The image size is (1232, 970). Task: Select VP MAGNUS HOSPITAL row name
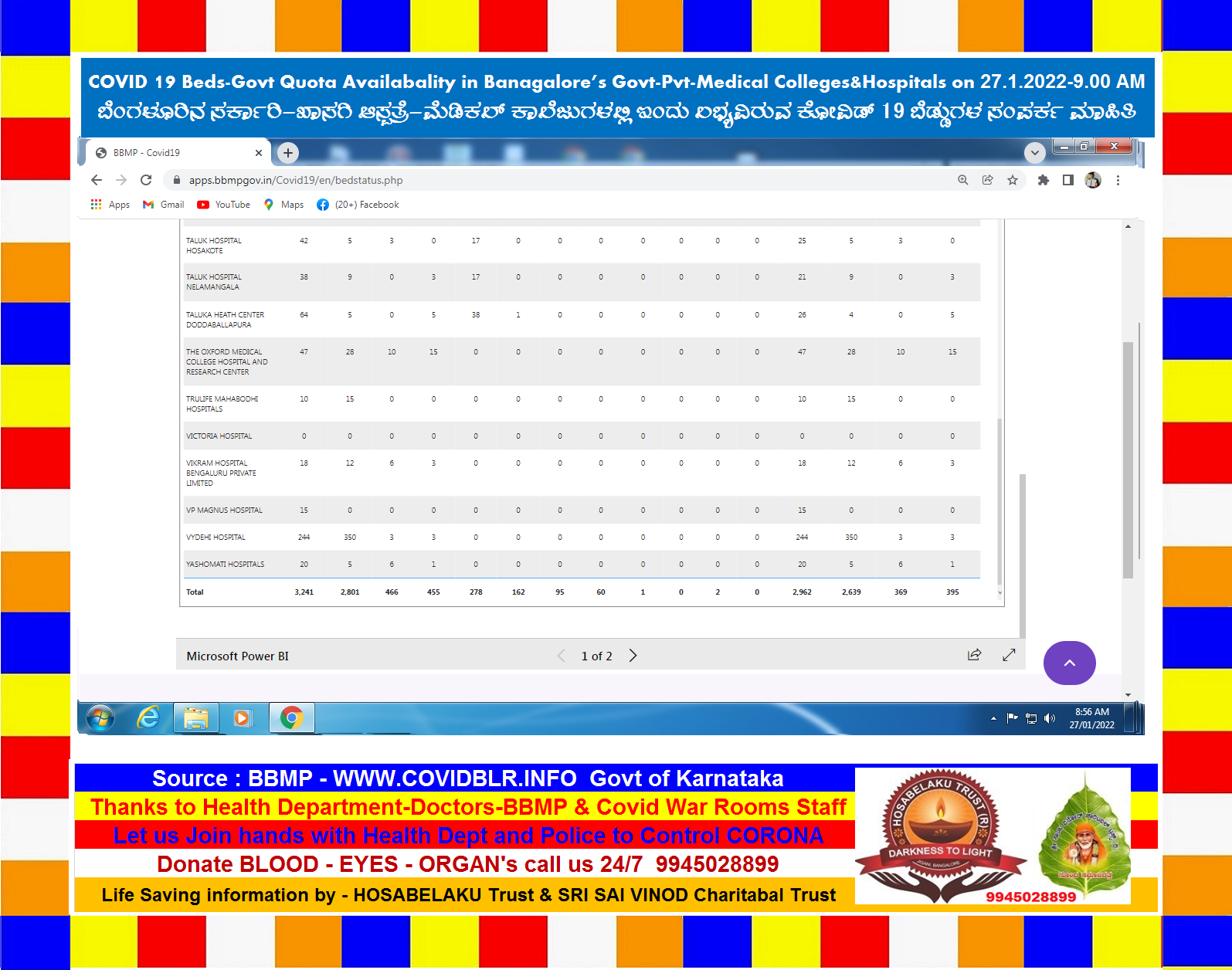[x=224, y=510]
